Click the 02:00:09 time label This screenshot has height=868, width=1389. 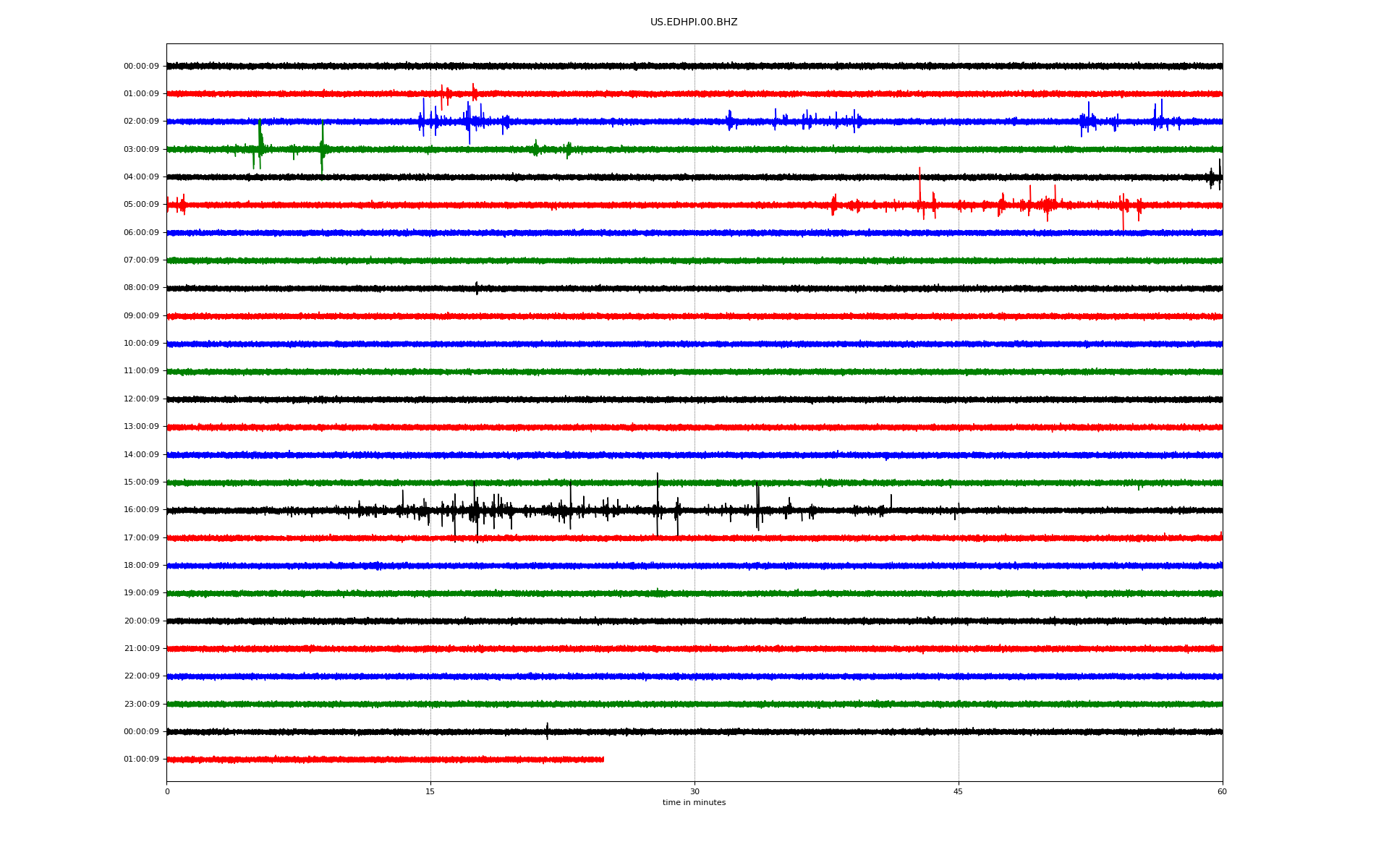click(x=141, y=122)
